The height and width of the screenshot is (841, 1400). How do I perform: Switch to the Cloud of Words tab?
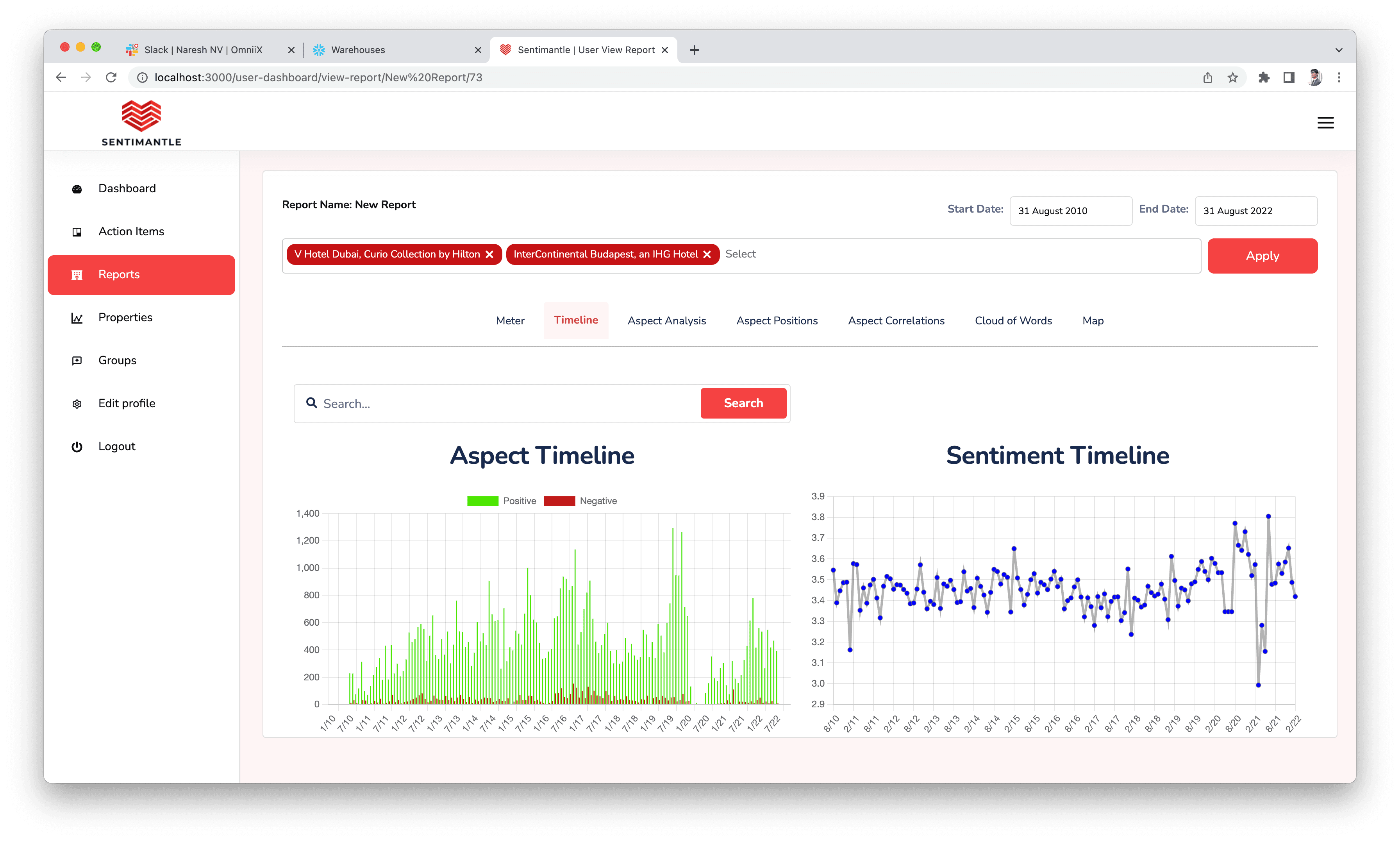point(1012,320)
